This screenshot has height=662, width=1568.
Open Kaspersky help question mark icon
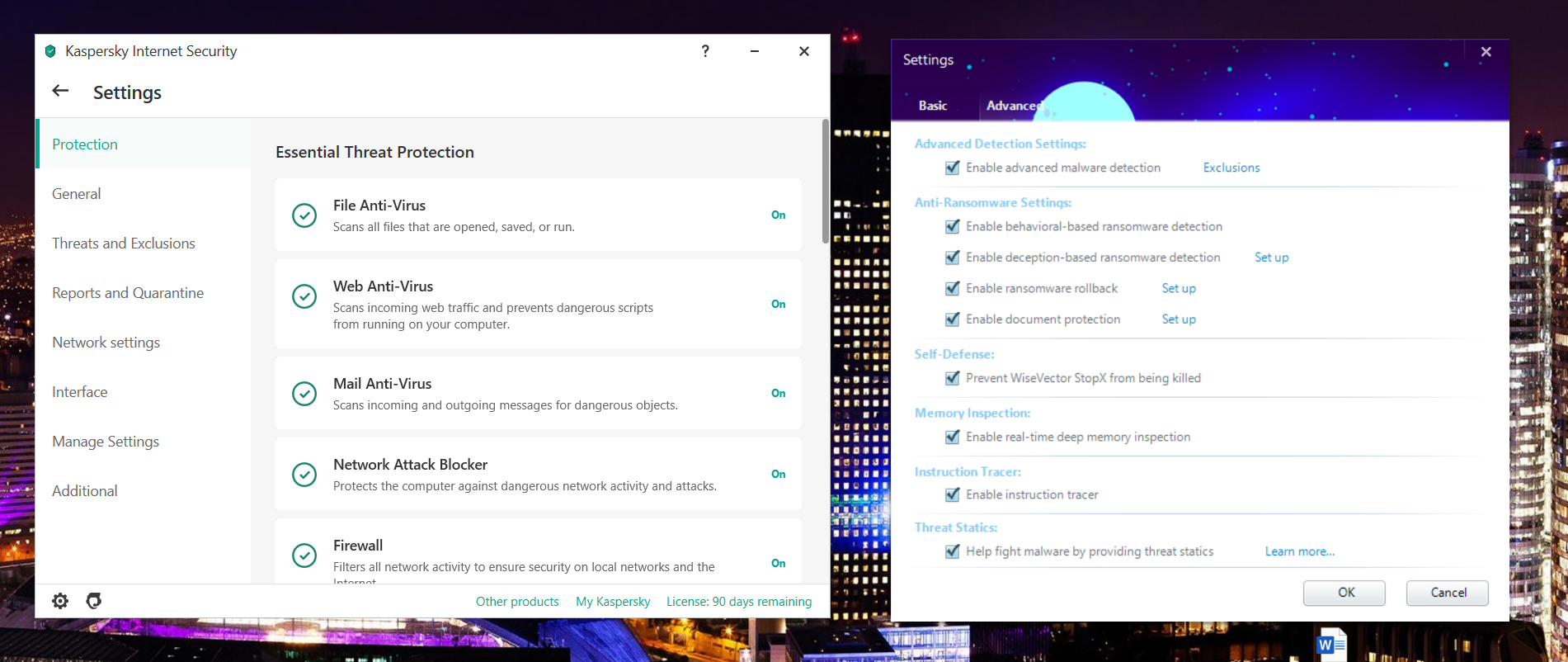[705, 51]
